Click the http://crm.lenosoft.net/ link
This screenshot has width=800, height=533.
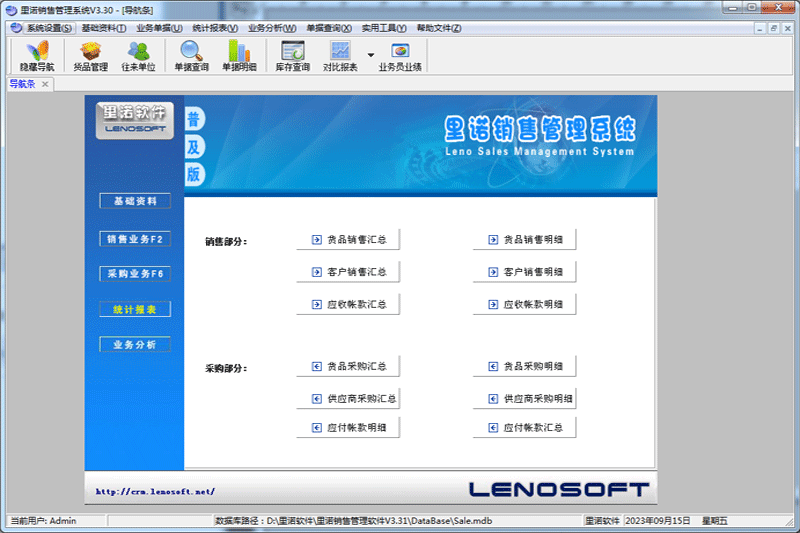tap(155, 492)
